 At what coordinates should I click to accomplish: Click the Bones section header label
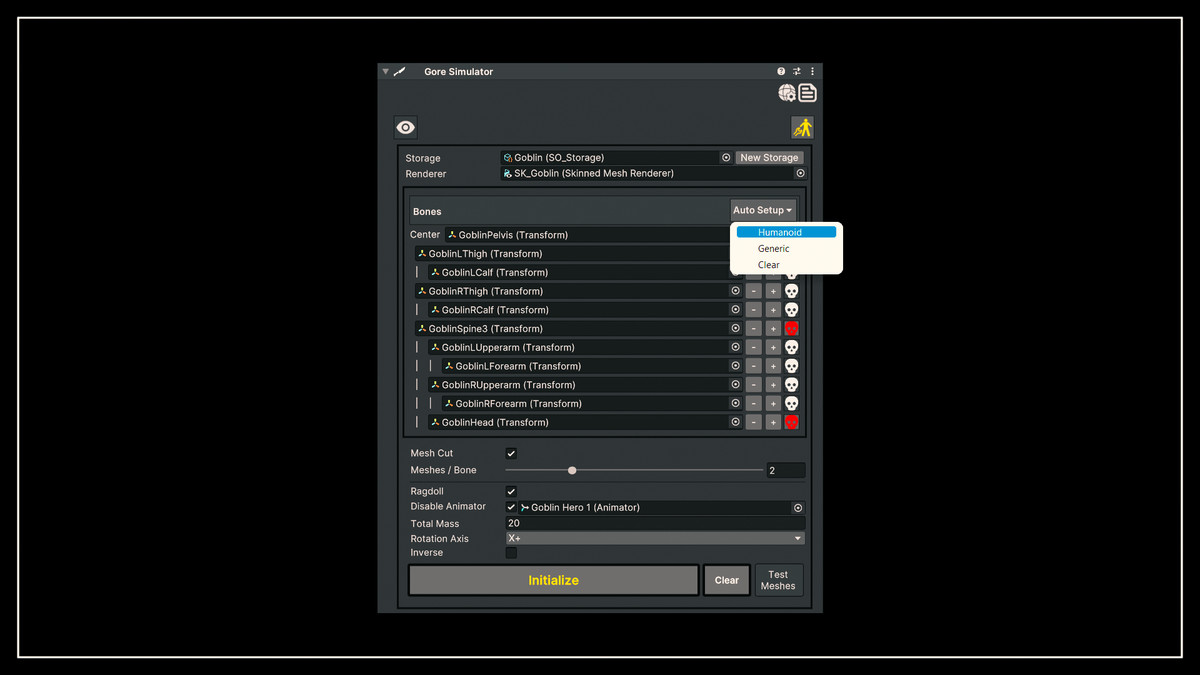point(427,212)
